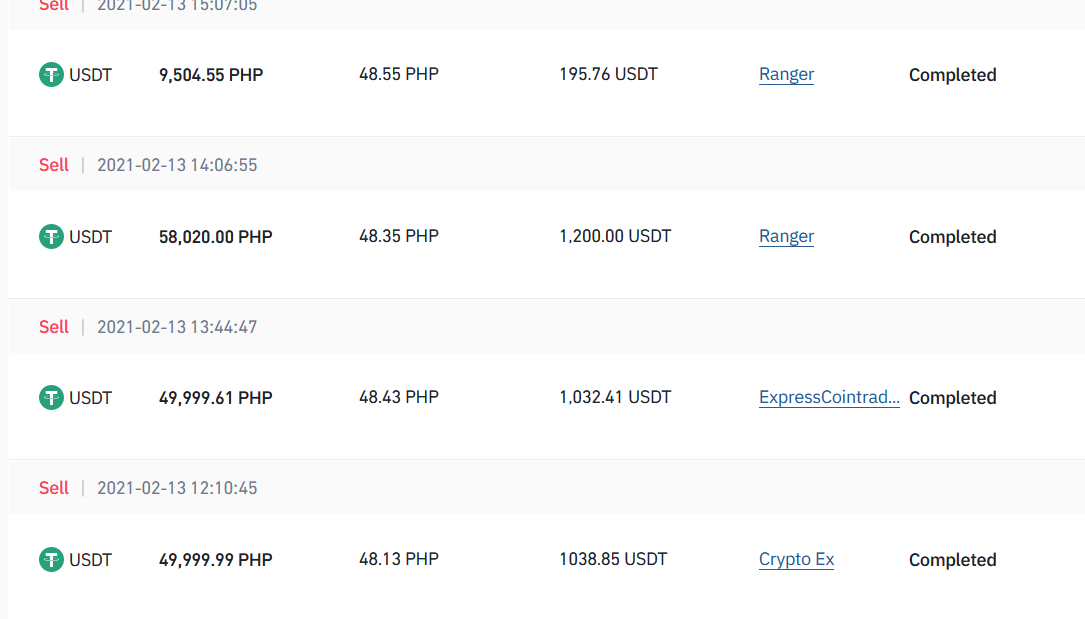Open ExpressCointrad... counterparty link
The image size is (1085, 619).
point(829,397)
